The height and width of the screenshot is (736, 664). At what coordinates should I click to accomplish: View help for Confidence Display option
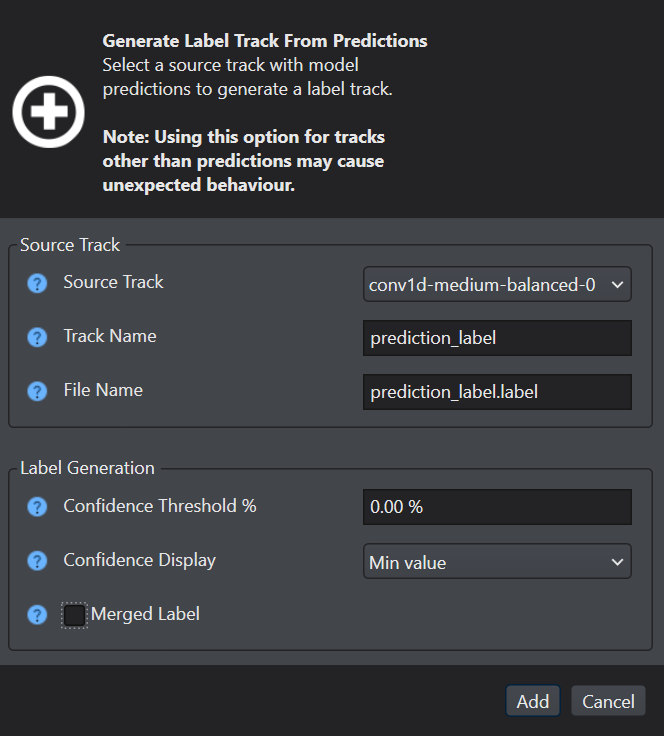click(x=37, y=561)
